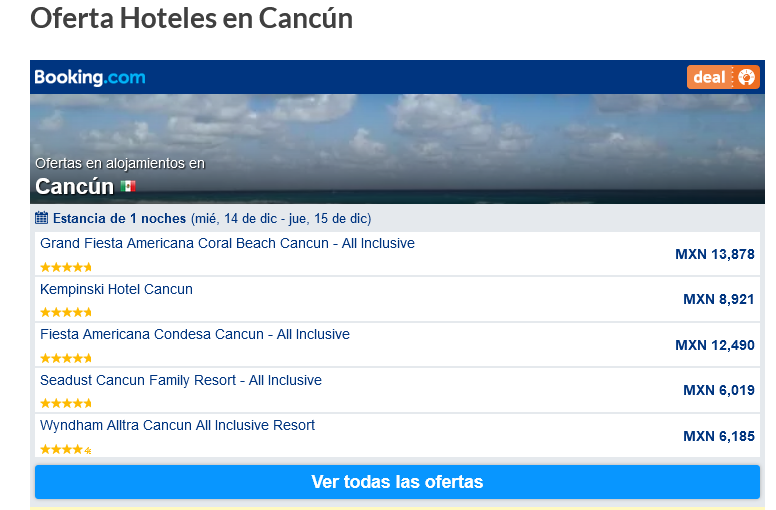776x510 pixels.
Task: Click the MXN 13,878 price
Action: point(715,254)
